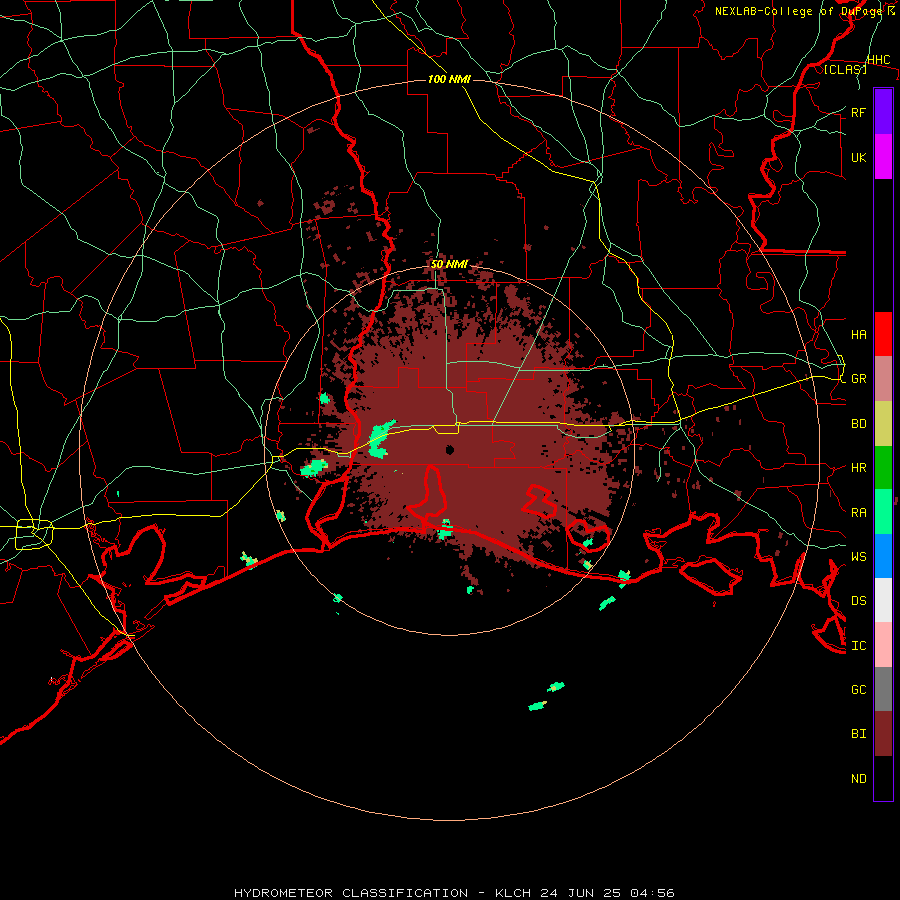Select the dusty pink GR legend swatch
The image size is (900, 900).
(x=883, y=379)
